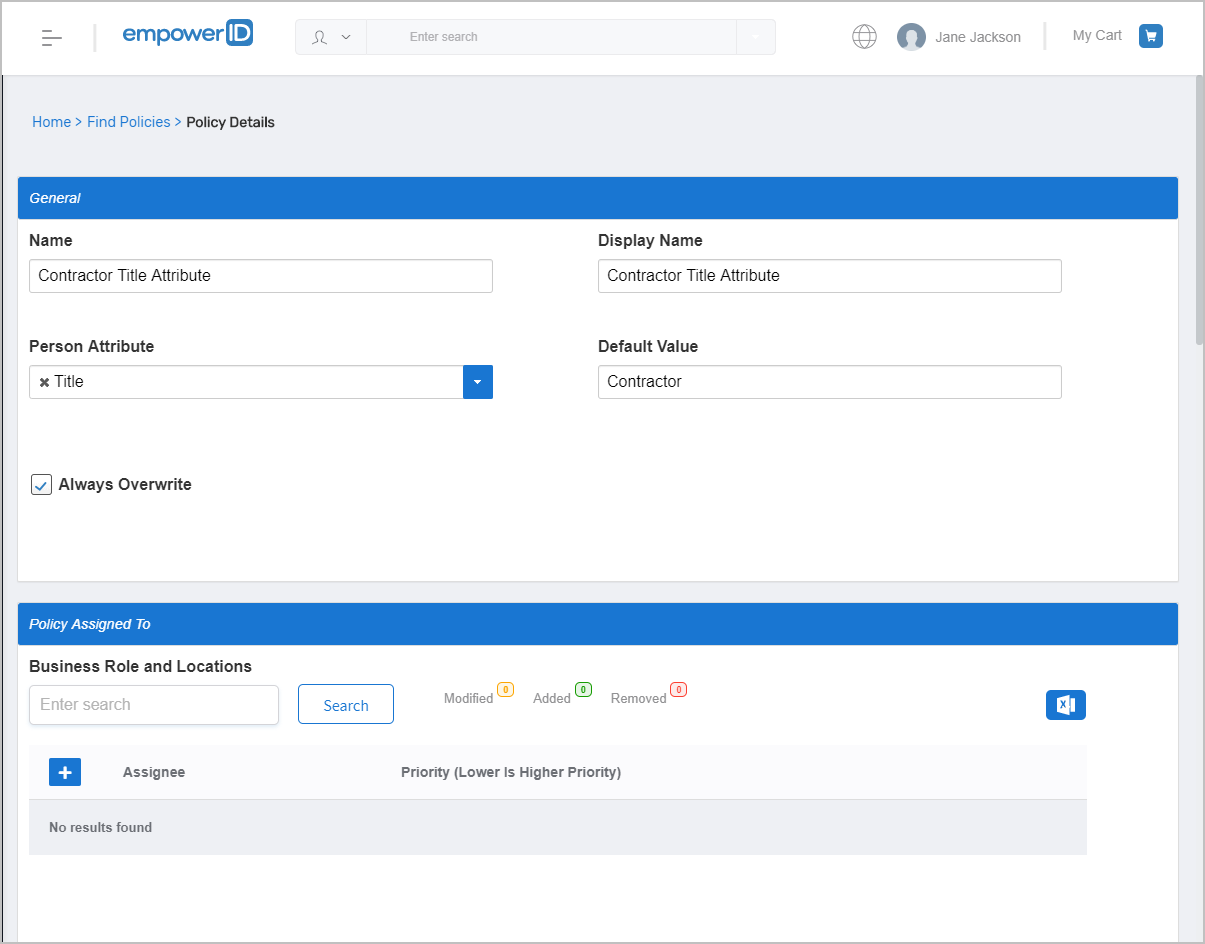Click Jane Jackson's profile avatar

click(x=911, y=37)
